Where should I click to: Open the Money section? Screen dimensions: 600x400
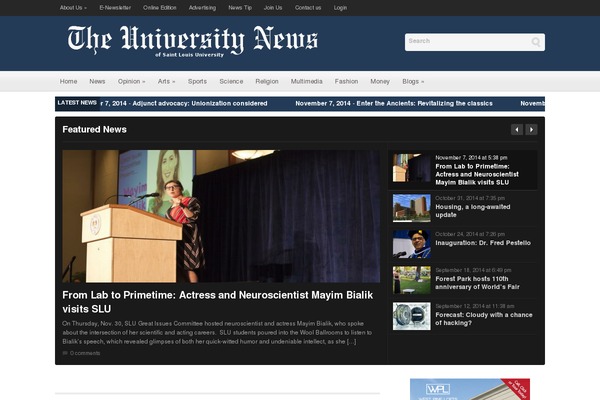click(x=380, y=81)
